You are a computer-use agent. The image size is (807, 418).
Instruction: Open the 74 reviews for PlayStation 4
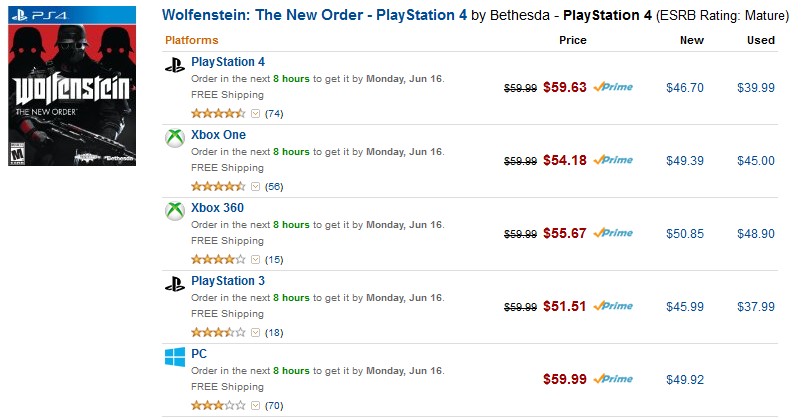coord(274,114)
